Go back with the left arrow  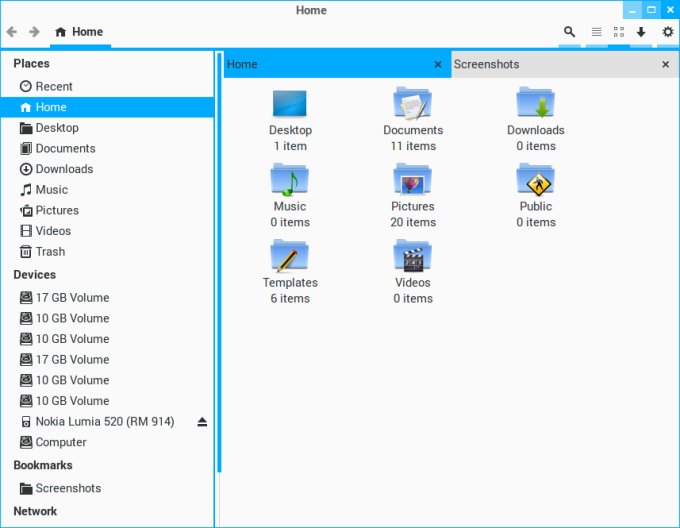[12, 32]
